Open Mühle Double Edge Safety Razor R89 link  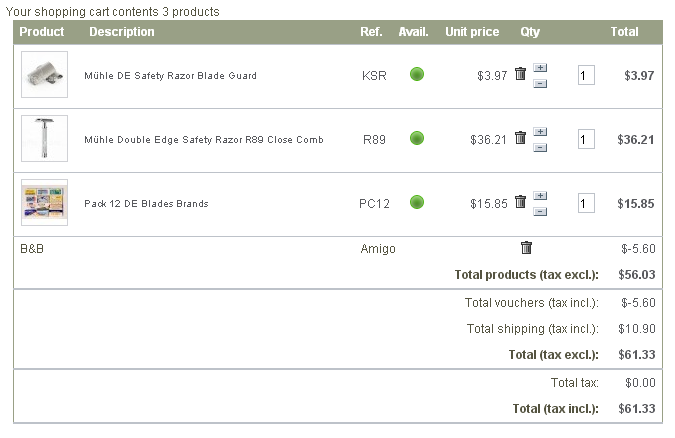(204, 140)
